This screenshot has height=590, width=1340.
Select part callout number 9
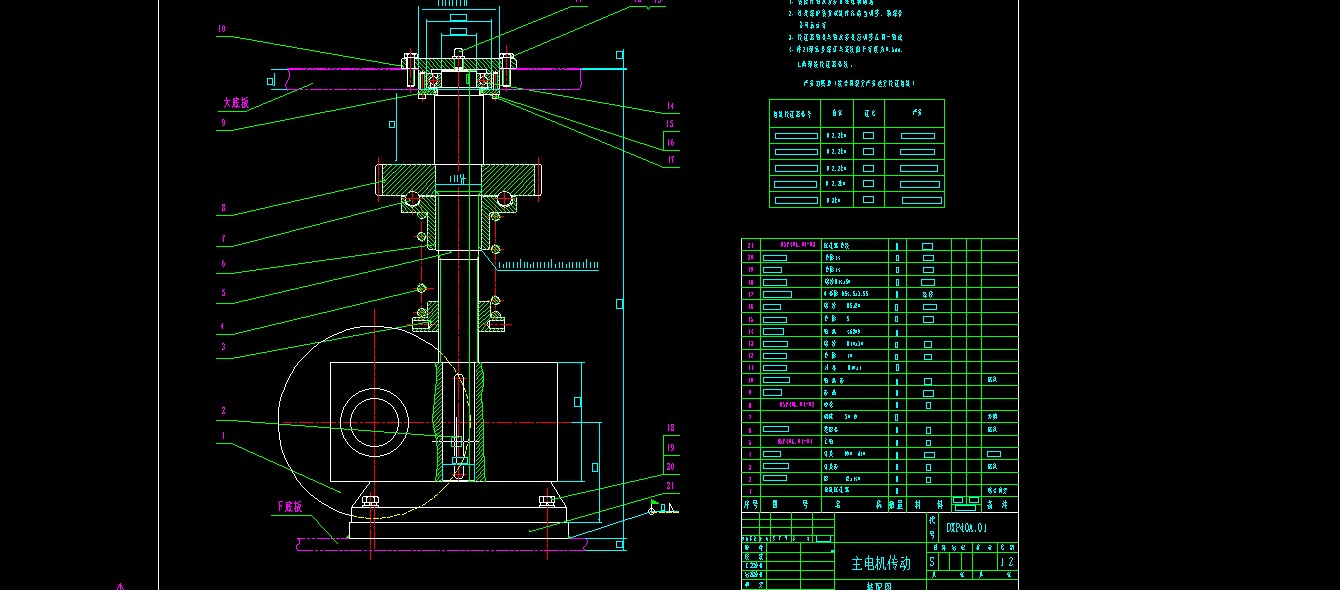(x=223, y=123)
